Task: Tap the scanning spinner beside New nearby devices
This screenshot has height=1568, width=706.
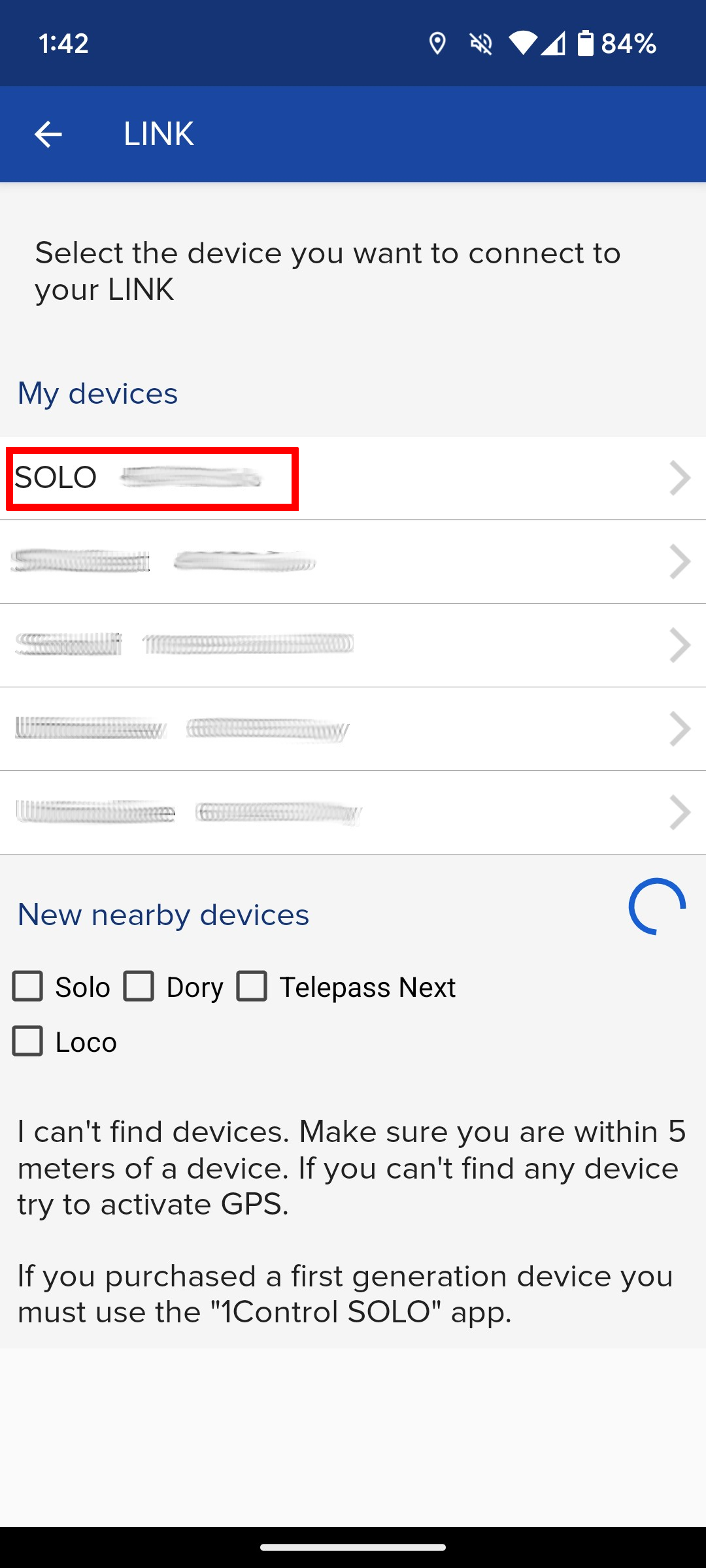Action: coord(657,907)
